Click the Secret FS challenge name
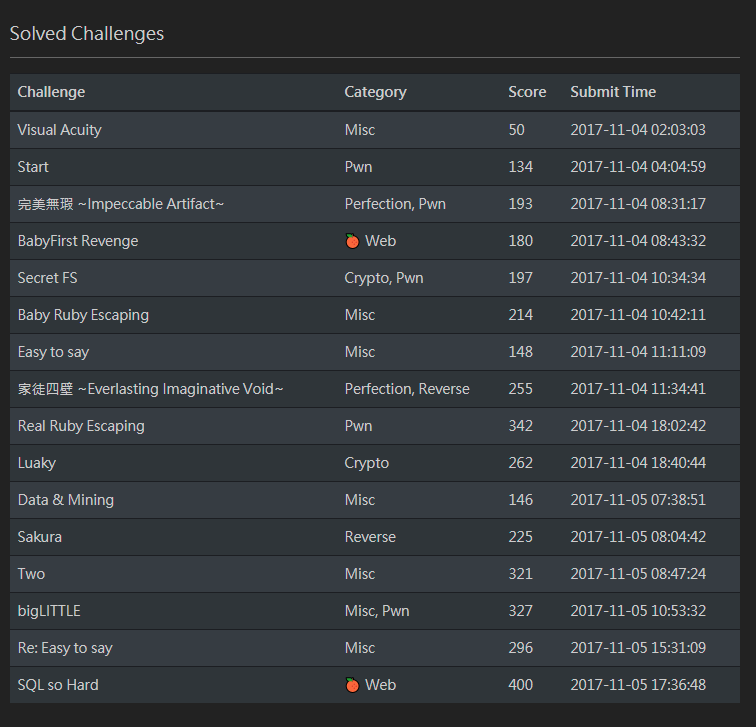This screenshot has height=727, width=756. click(47, 278)
